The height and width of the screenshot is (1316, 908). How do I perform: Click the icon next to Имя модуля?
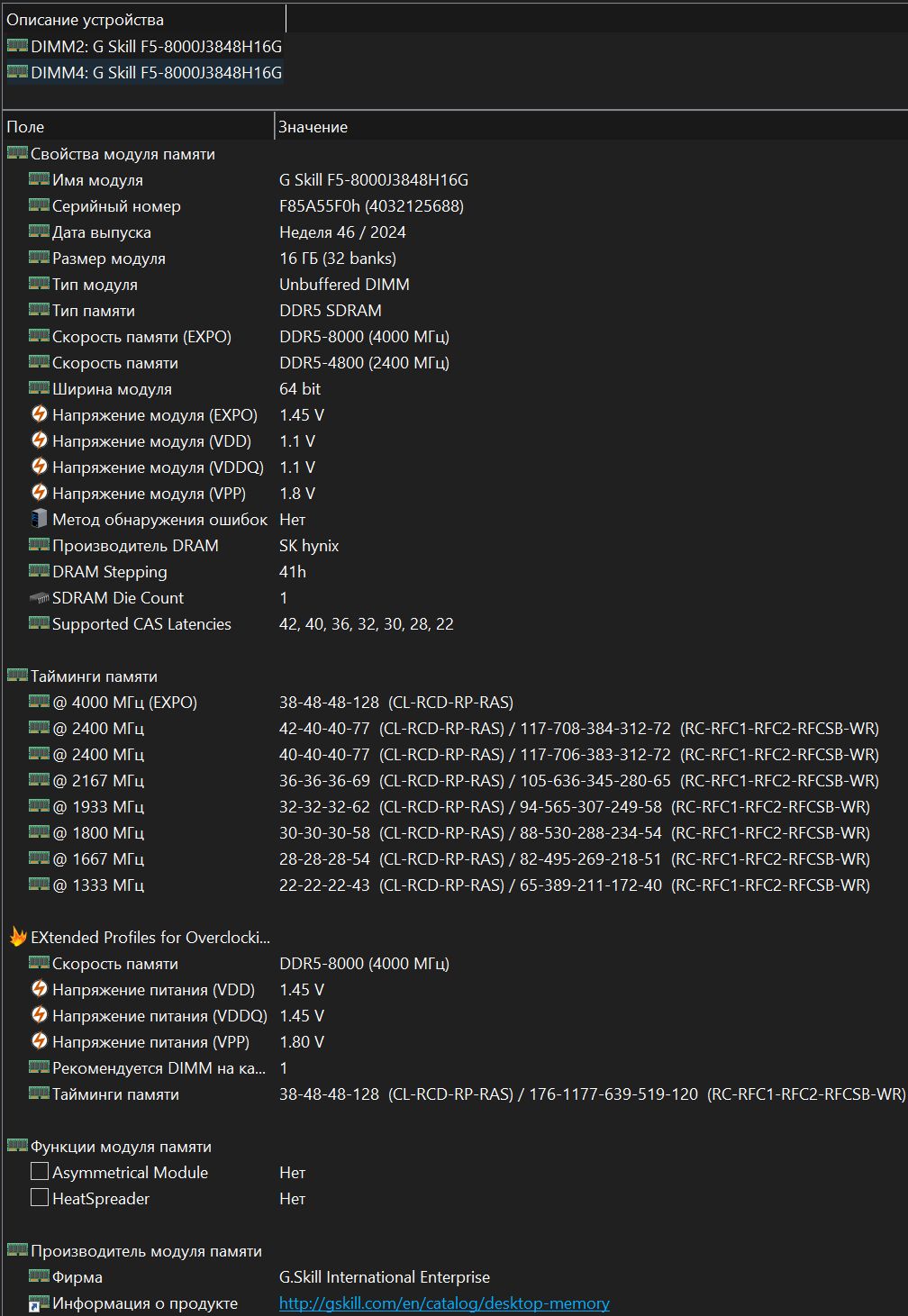[x=39, y=179]
